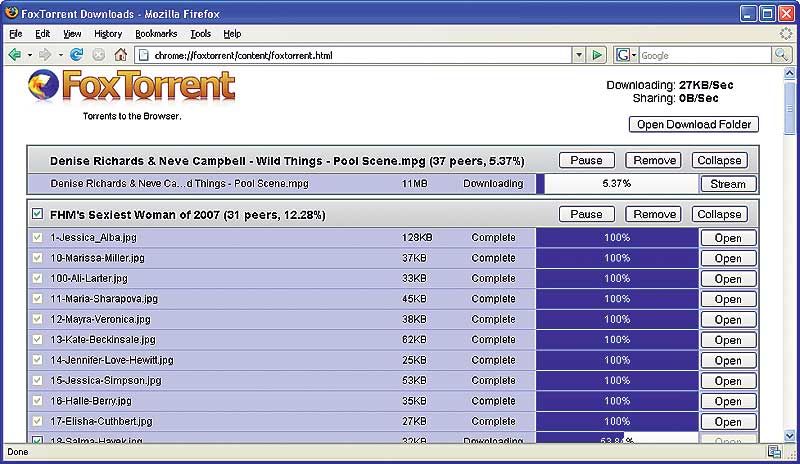Open the search engine selector dropdown arrow
This screenshot has height=464, width=800.
(634, 55)
